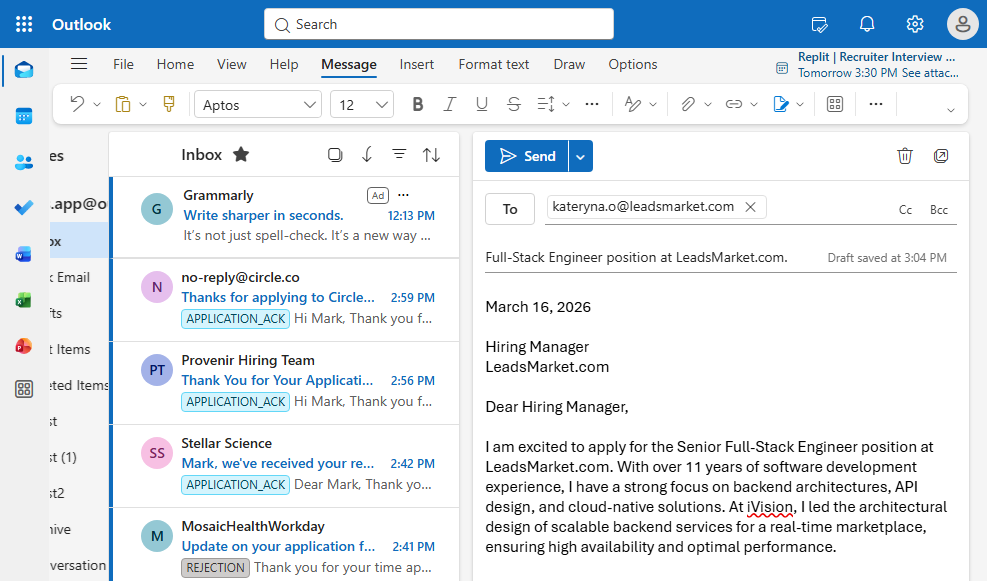The width and height of the screenshot is (987, 582).
Task: Switch to the Insert ribbon tab
Action: pos(417,64)
